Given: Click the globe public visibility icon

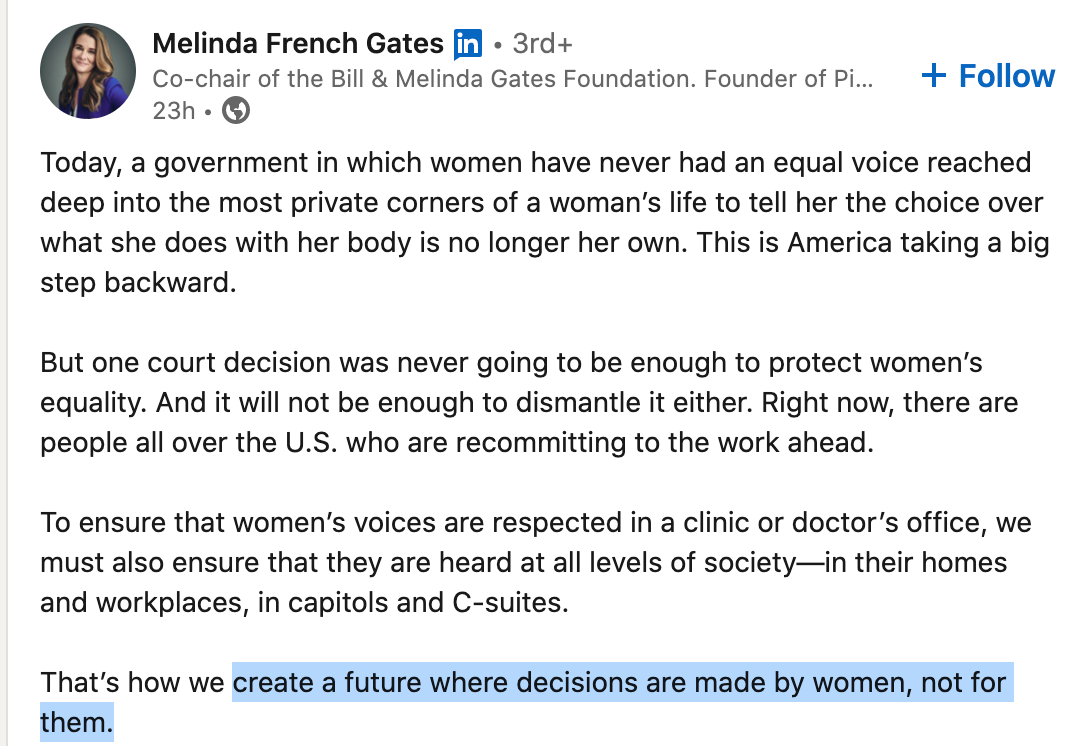Looking at the screenshot, I should [235, 110].
